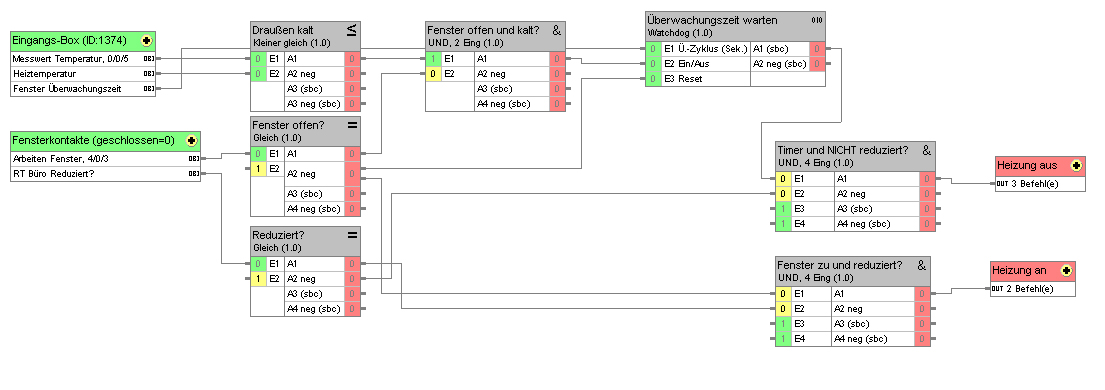Click the ampersand icon on Timer und NICHT reduziert?

[926, 150]
